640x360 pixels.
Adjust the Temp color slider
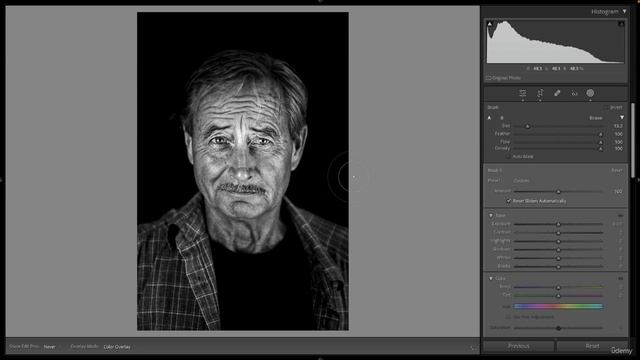pos(558,287)
